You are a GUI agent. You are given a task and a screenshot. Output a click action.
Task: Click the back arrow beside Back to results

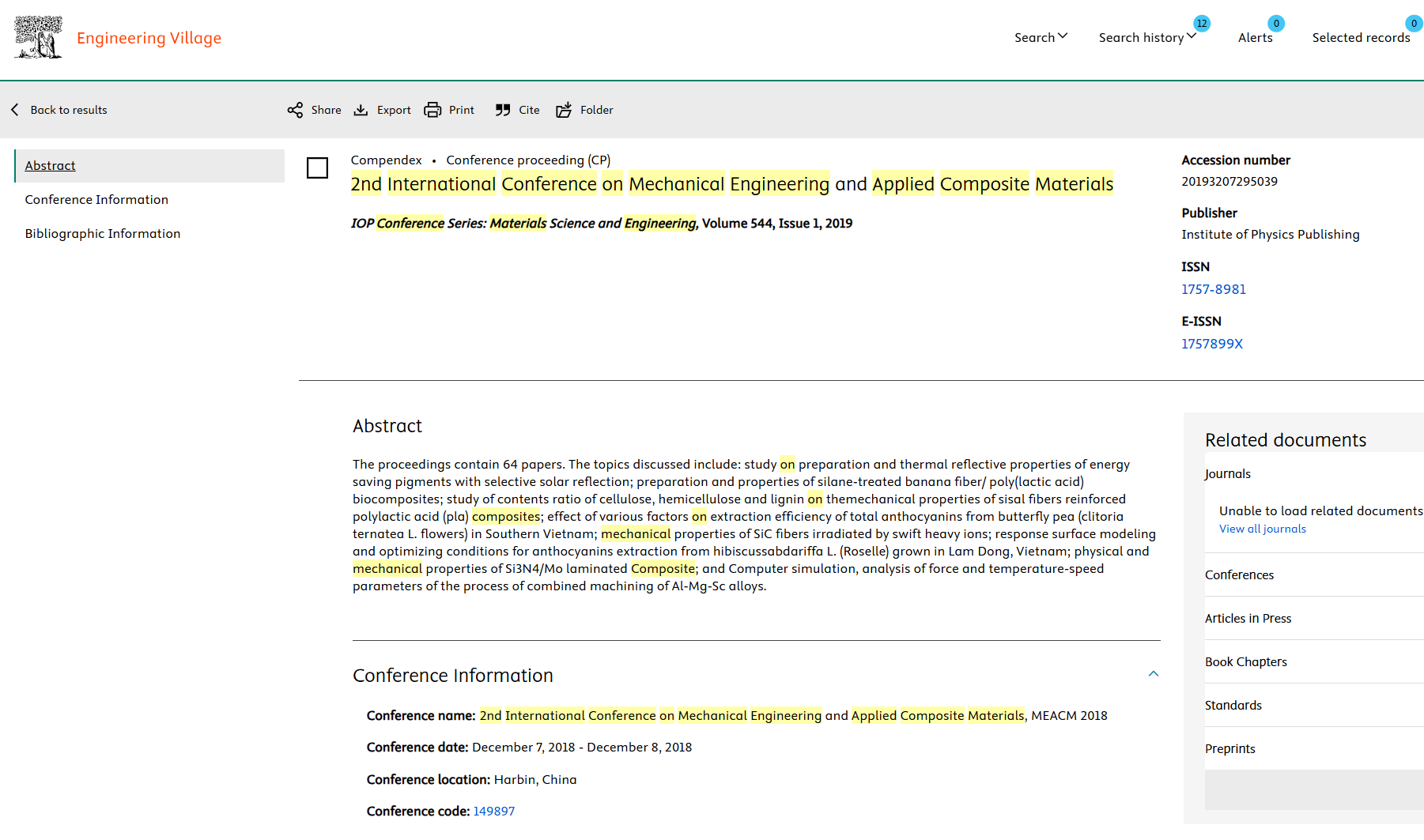click(x=15, y=110)
